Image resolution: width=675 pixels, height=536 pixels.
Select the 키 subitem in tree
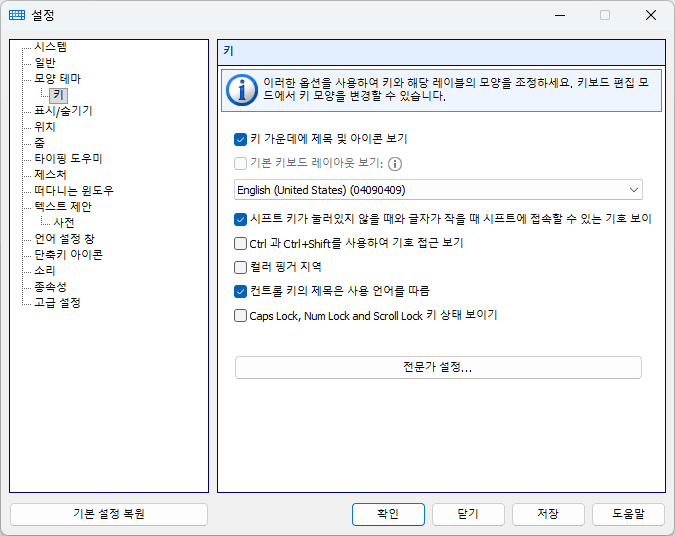(x=59, y=95)
